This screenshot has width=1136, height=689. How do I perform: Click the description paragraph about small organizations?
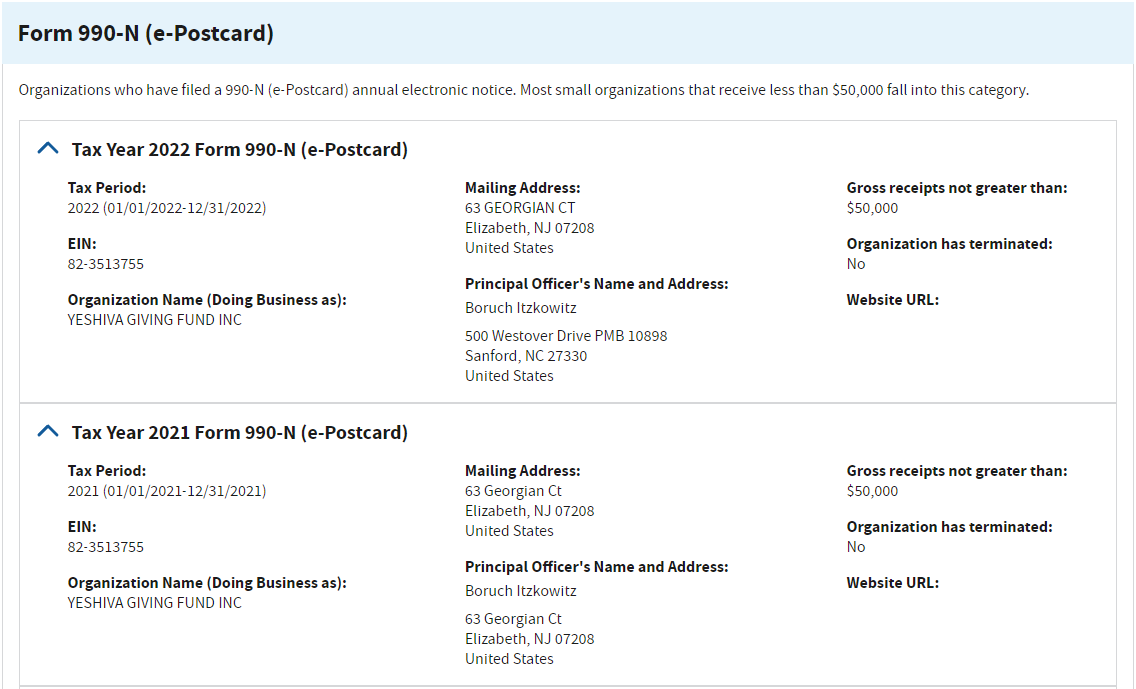pyautogui.click(x=523, y=90)
